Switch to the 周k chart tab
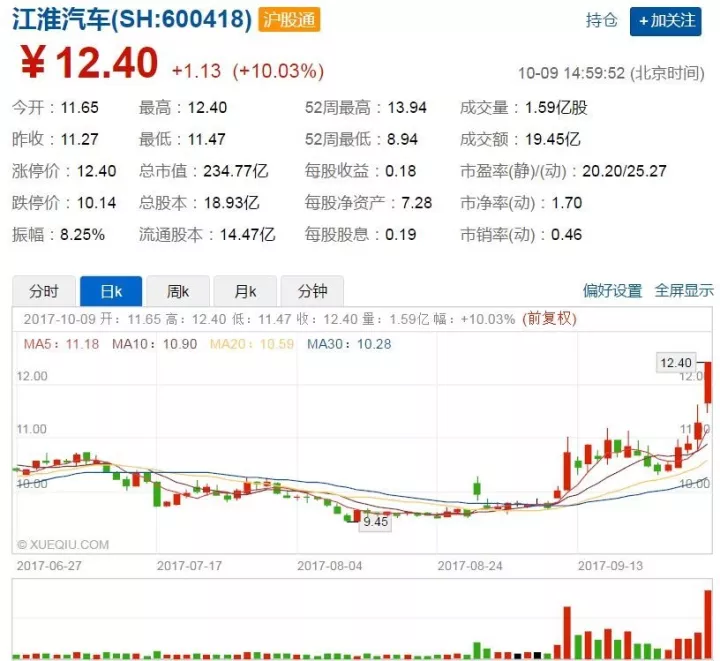Viewport: 720px width, 661px height. click(x=178, y=291)
